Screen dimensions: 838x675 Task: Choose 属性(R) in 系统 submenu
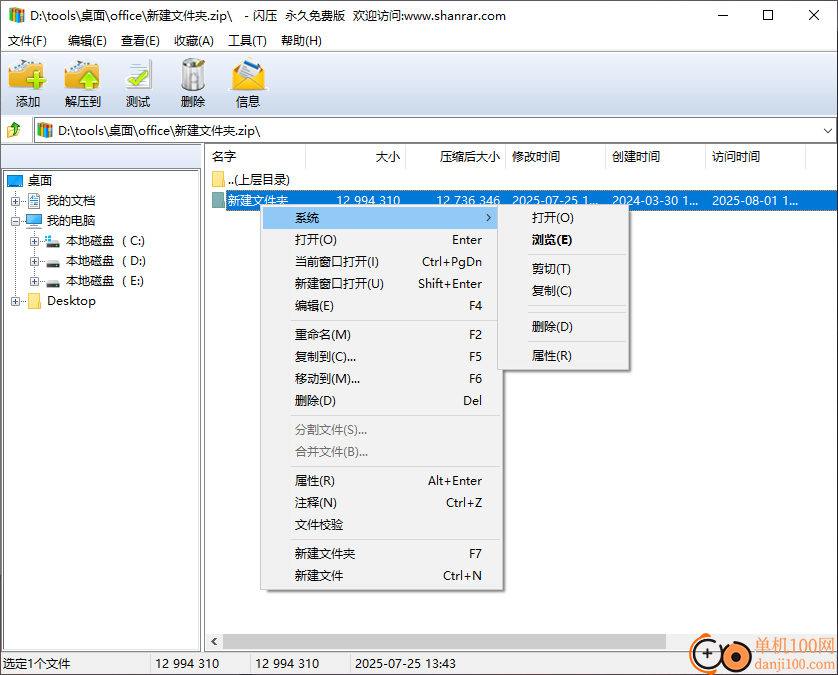[563, 355]
